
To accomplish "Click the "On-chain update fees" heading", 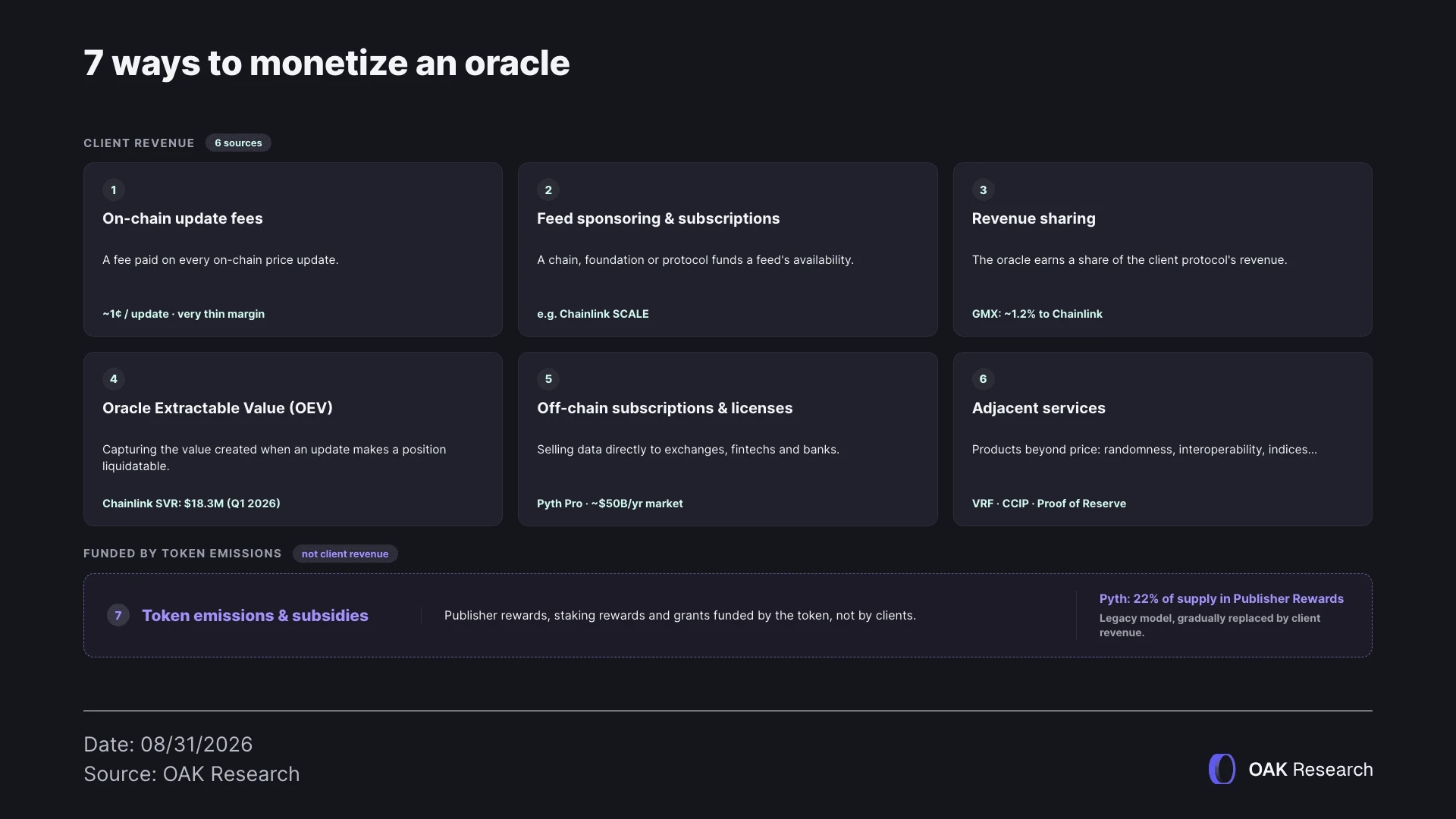I will point(183,218).
